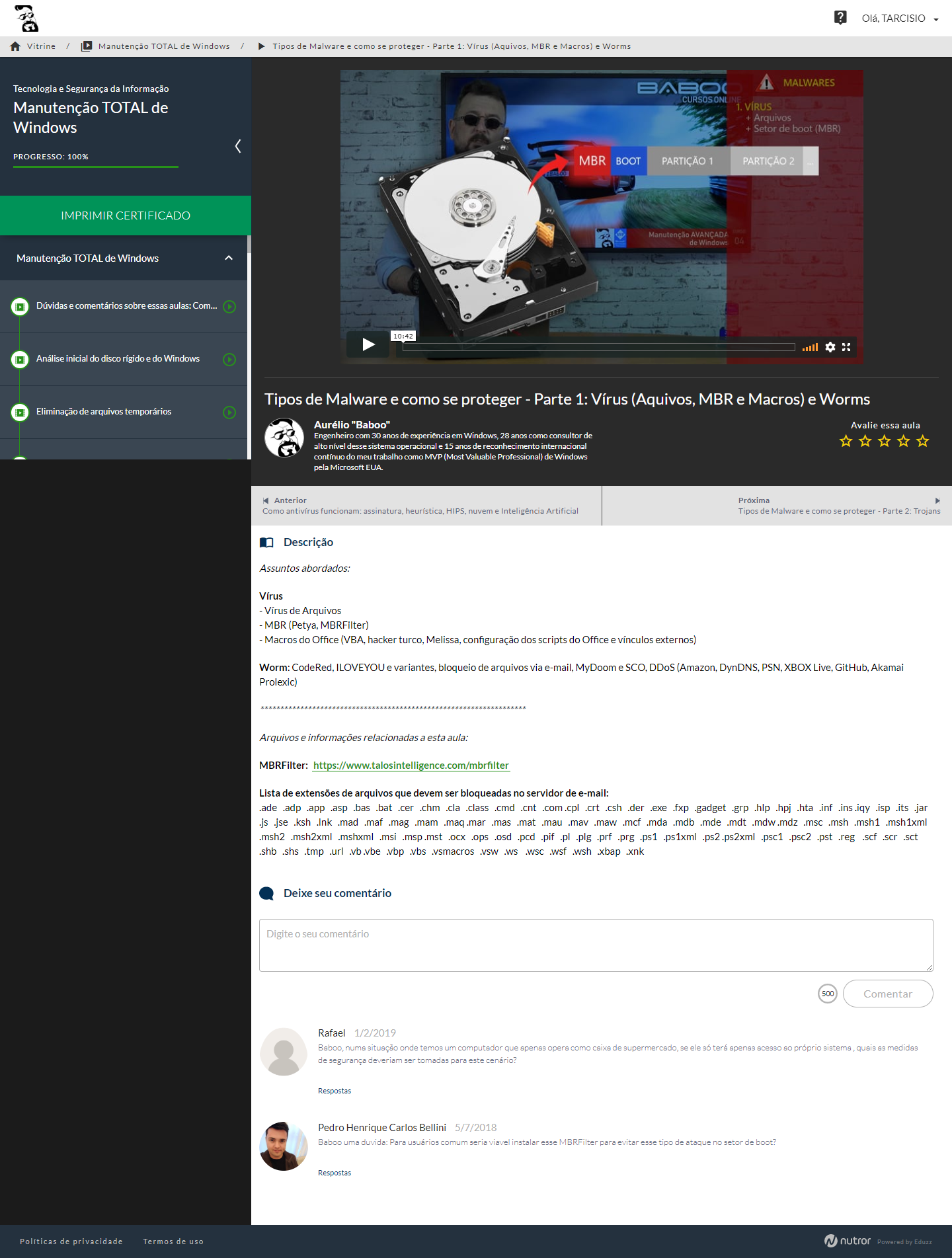Image resolution: width=952 pixels, height=1258 pixels.
Task: Rate the lesson with five stars
Action: point(923,441)
